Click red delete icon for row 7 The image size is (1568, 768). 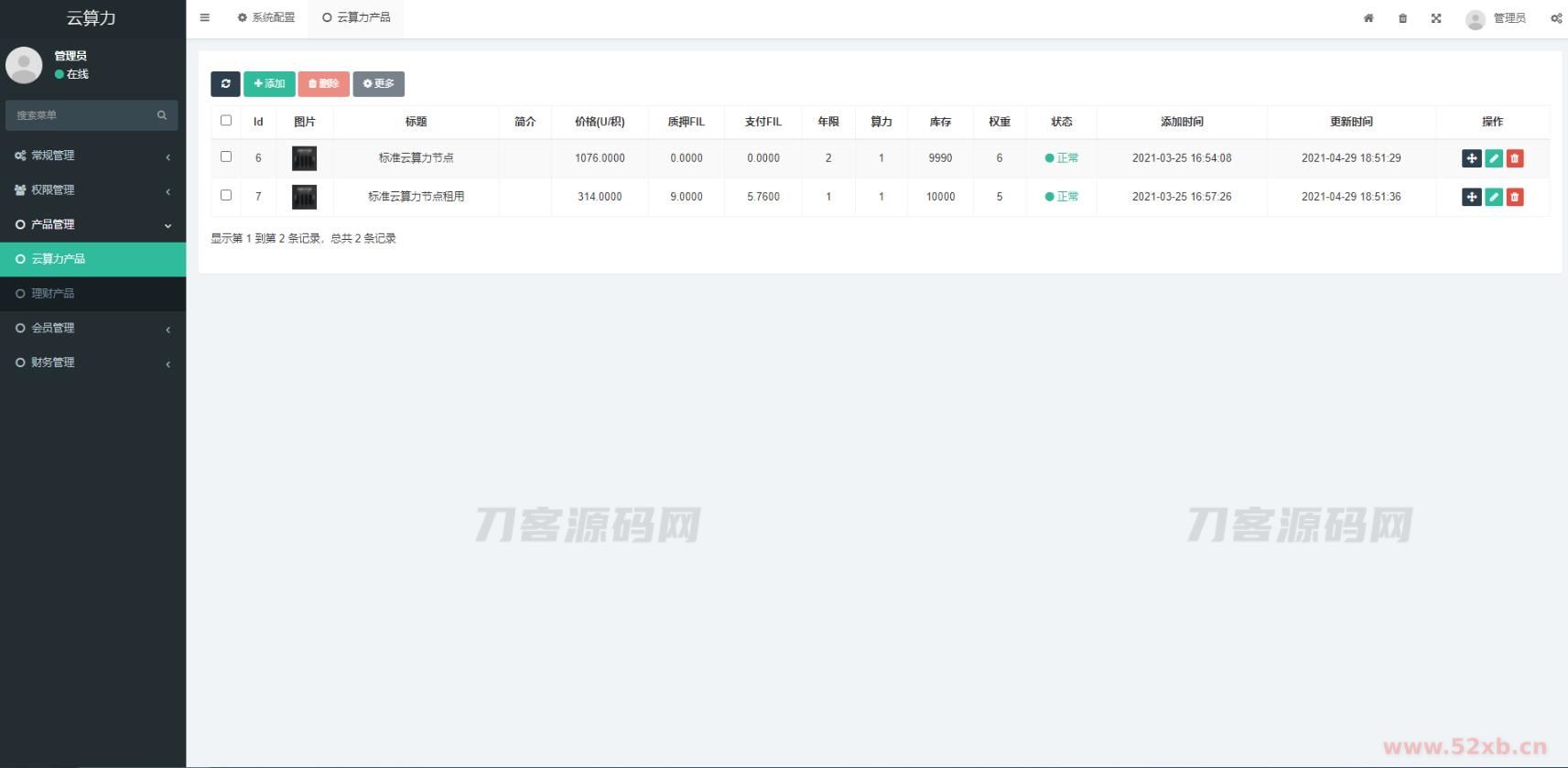(1515, 197)
